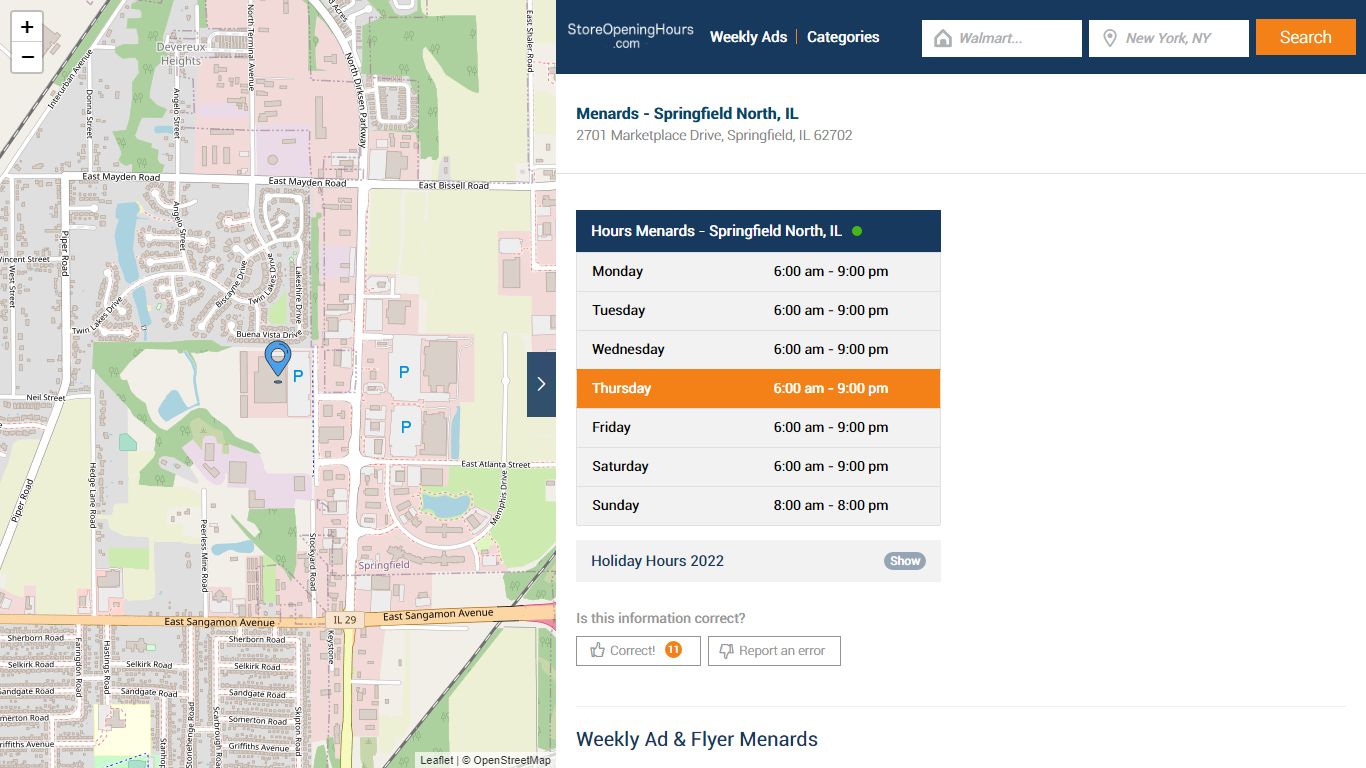Click the blue Menards location pin
1366x768 pixels.
pyautogui.click(x=277, y=360)
